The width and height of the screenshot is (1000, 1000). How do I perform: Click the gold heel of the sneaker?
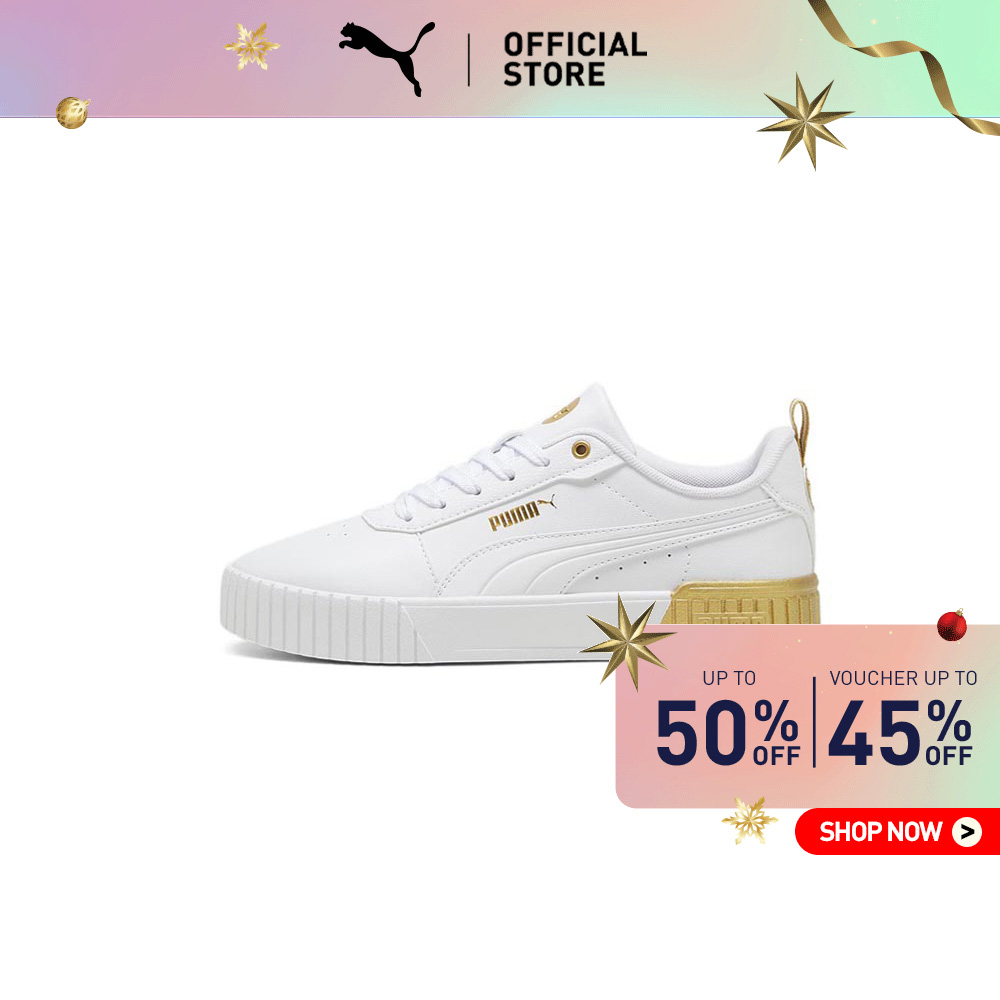[743, 599]
